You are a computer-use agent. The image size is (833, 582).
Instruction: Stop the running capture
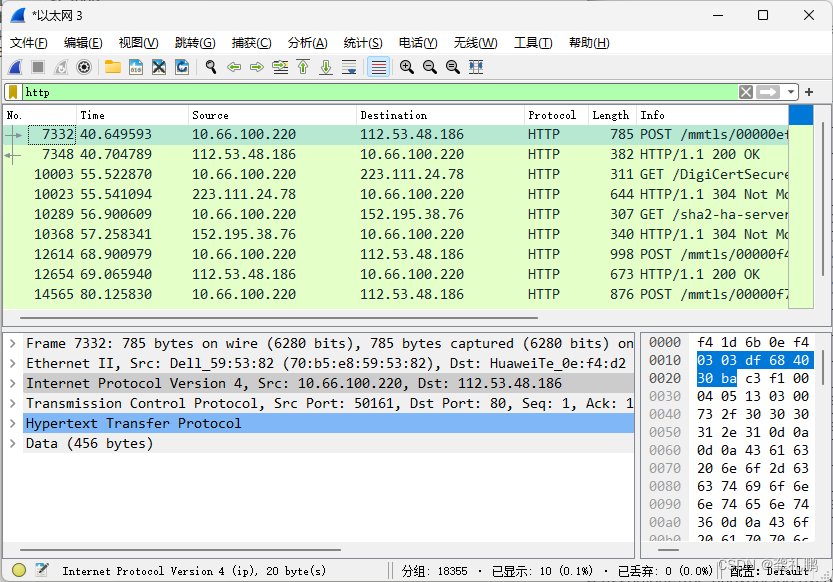point(38,67)
